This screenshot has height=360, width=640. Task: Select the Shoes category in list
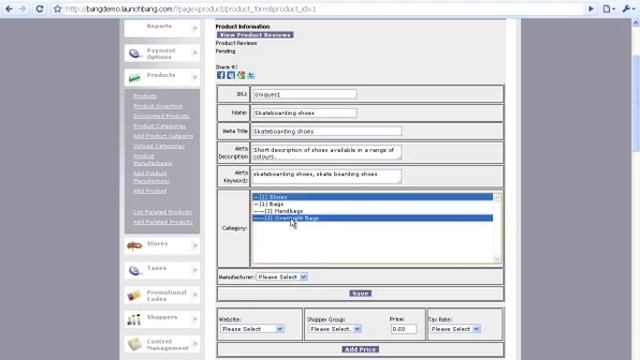coord(372,197)
